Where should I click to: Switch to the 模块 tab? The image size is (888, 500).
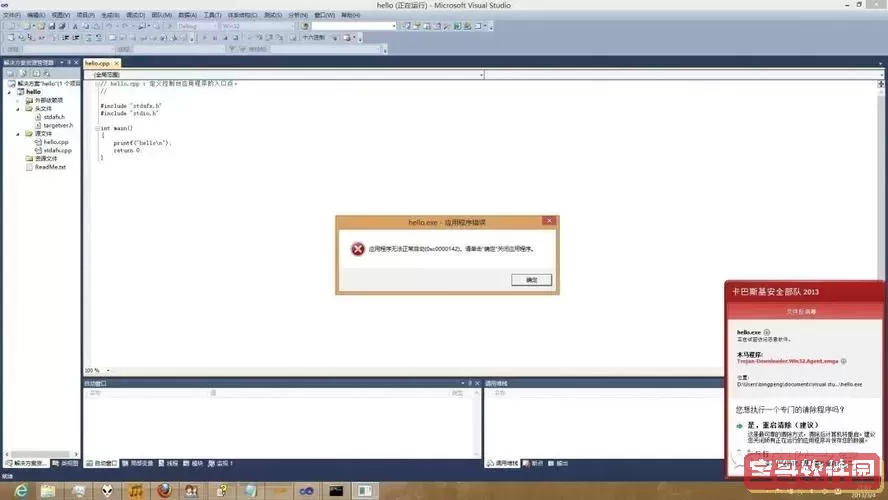point(193,463)
